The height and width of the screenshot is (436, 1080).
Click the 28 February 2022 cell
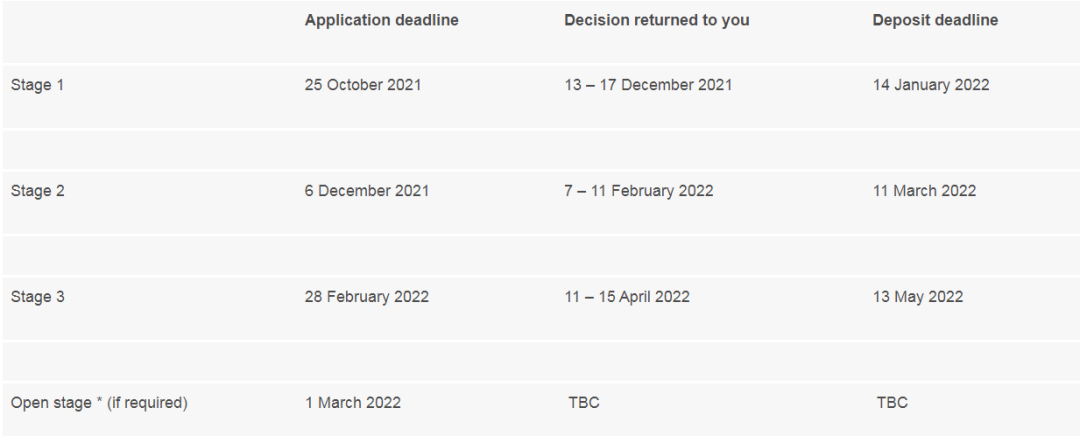(366, 297)
